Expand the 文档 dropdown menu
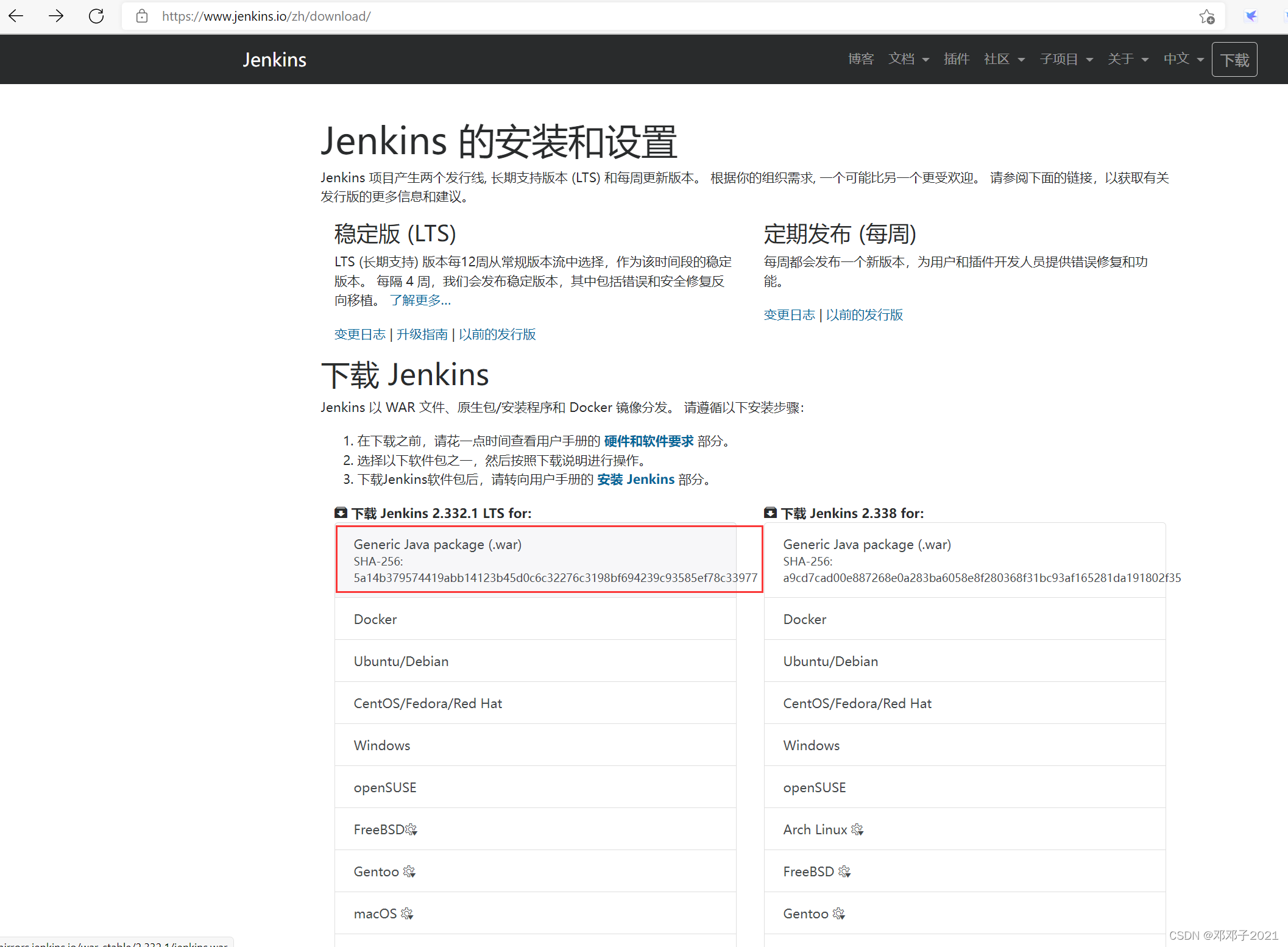 click(x=908, y=59)
